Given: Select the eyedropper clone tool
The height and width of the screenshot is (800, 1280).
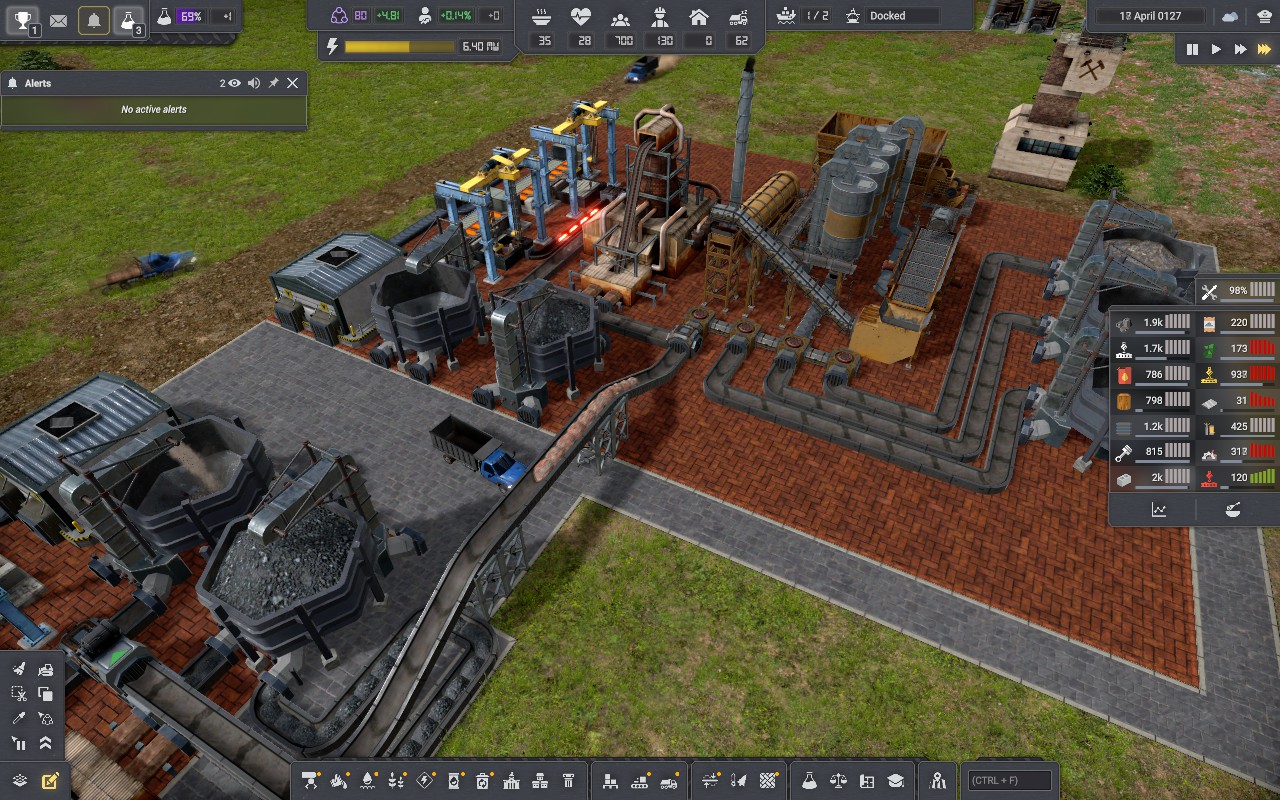Looking at the screenshot, I should (19, 718).
